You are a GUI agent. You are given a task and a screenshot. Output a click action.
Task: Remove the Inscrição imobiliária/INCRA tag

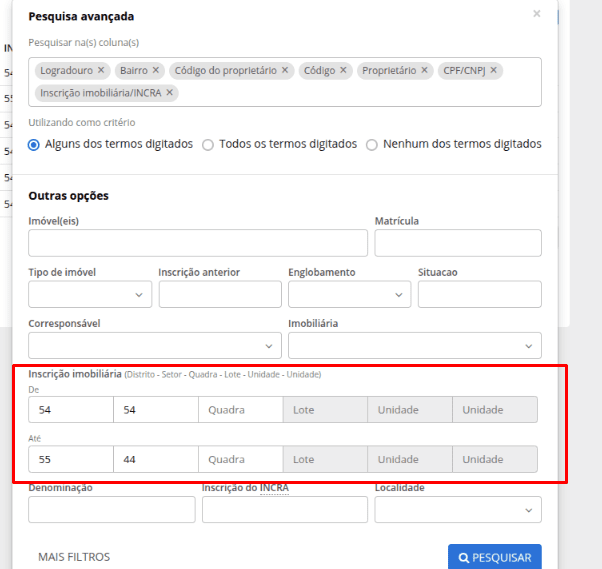(x=170, y=93)
